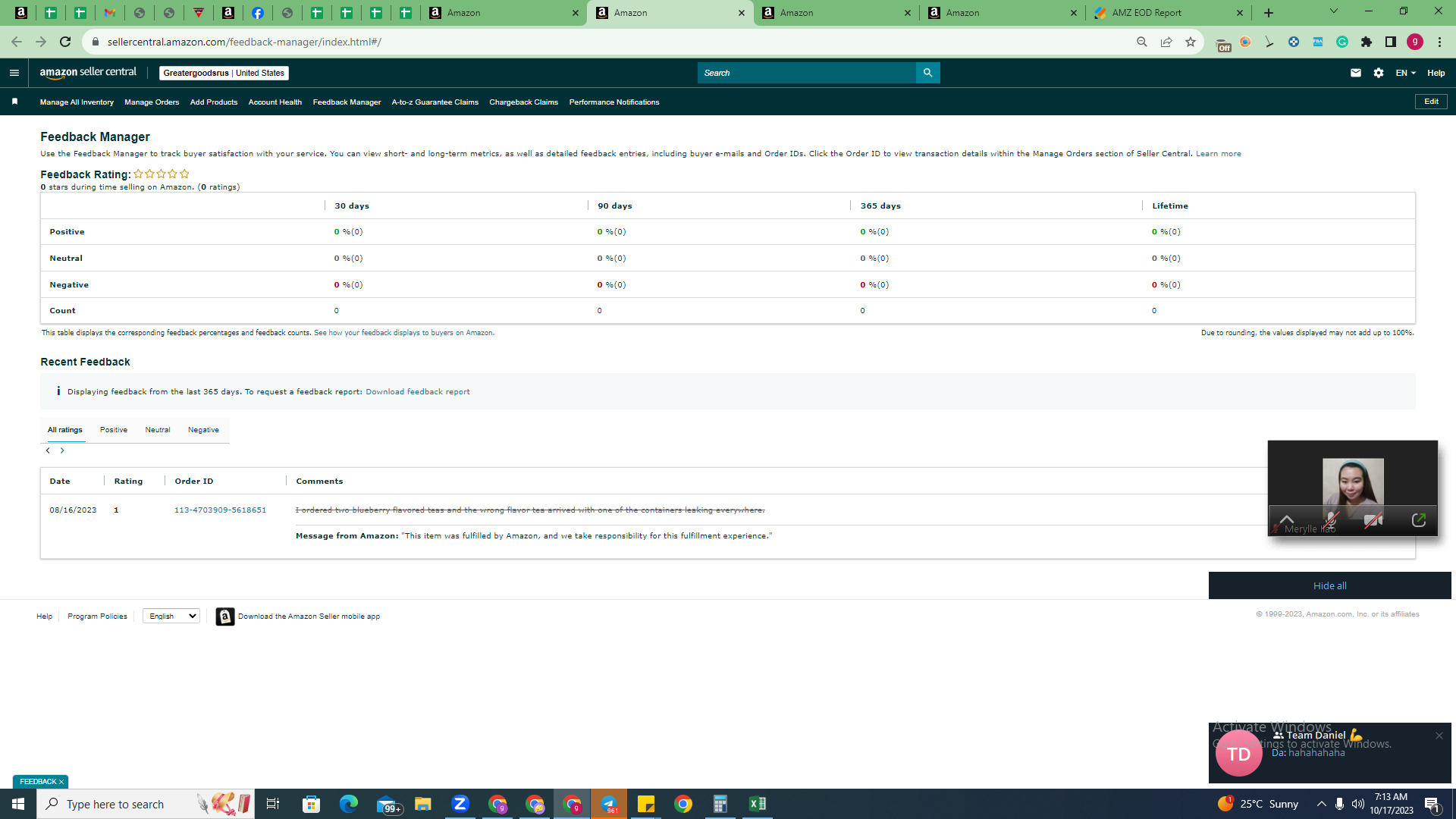Select the Neutral feedback tab

tap(158, 430)
